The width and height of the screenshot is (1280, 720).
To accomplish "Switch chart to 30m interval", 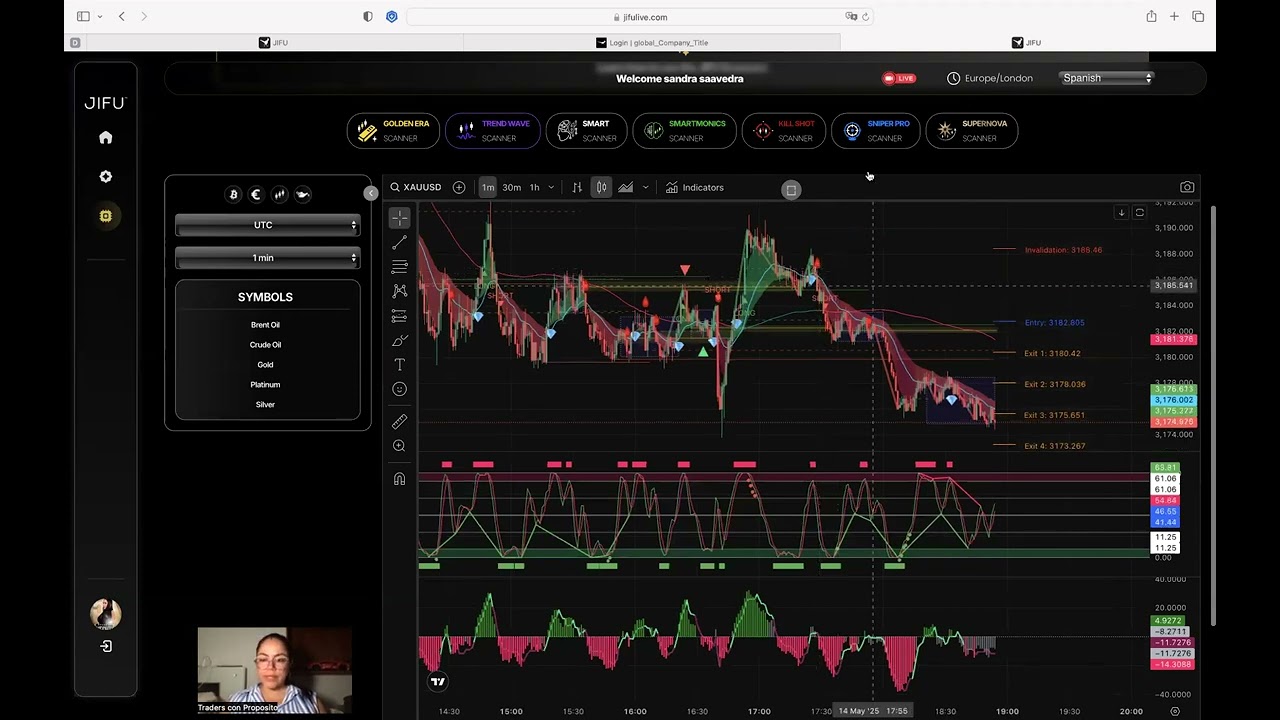I will point(511,187).
